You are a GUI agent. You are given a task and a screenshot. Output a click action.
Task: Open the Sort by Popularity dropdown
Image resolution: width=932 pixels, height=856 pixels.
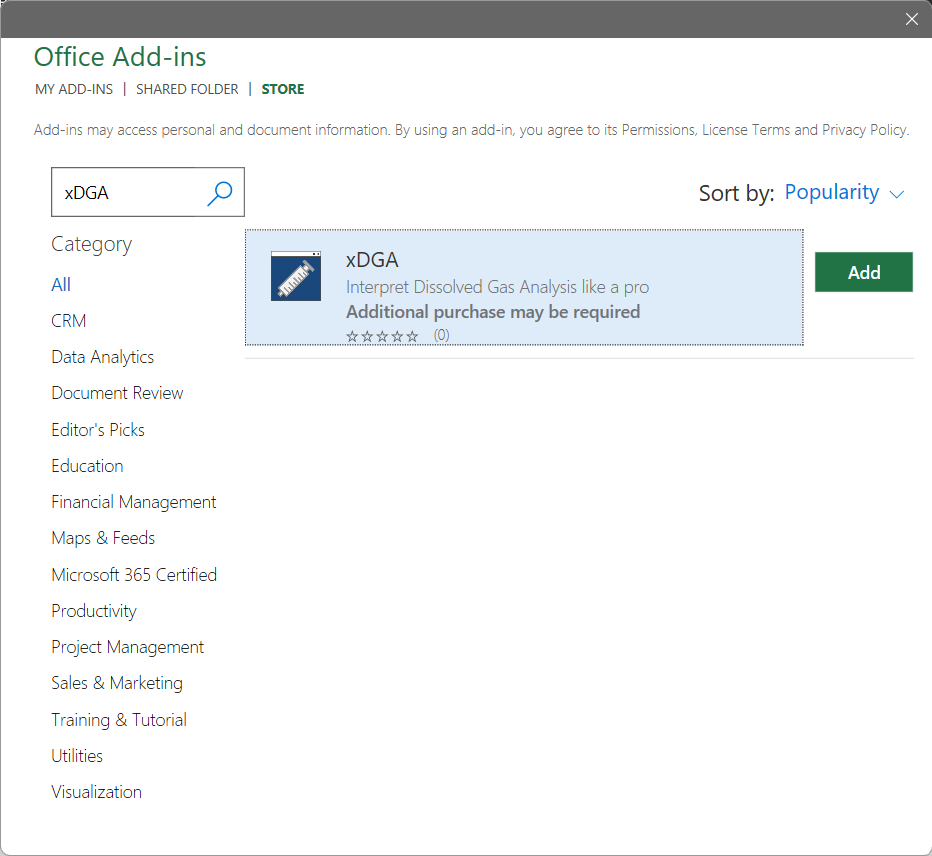(x=832, y=193)
